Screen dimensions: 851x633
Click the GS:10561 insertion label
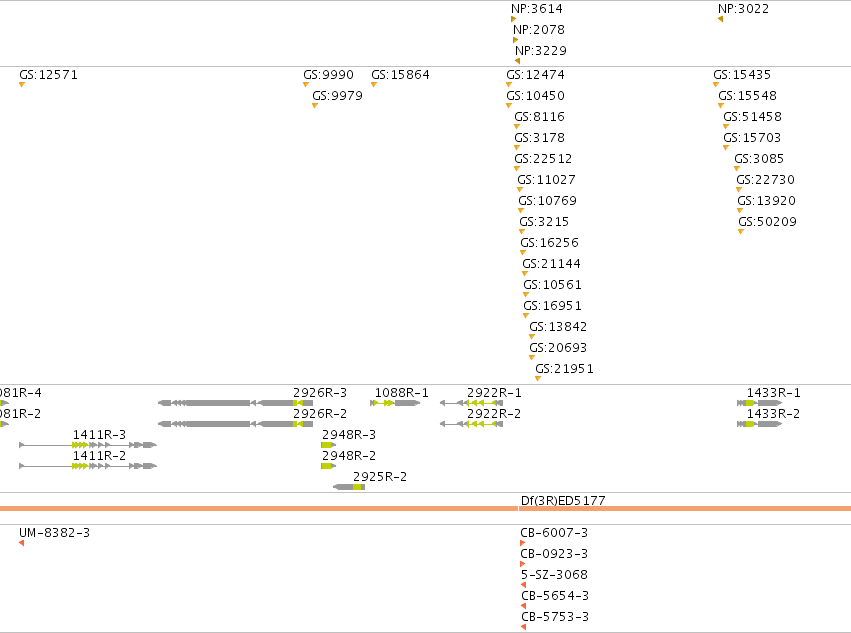click(552, 285)
